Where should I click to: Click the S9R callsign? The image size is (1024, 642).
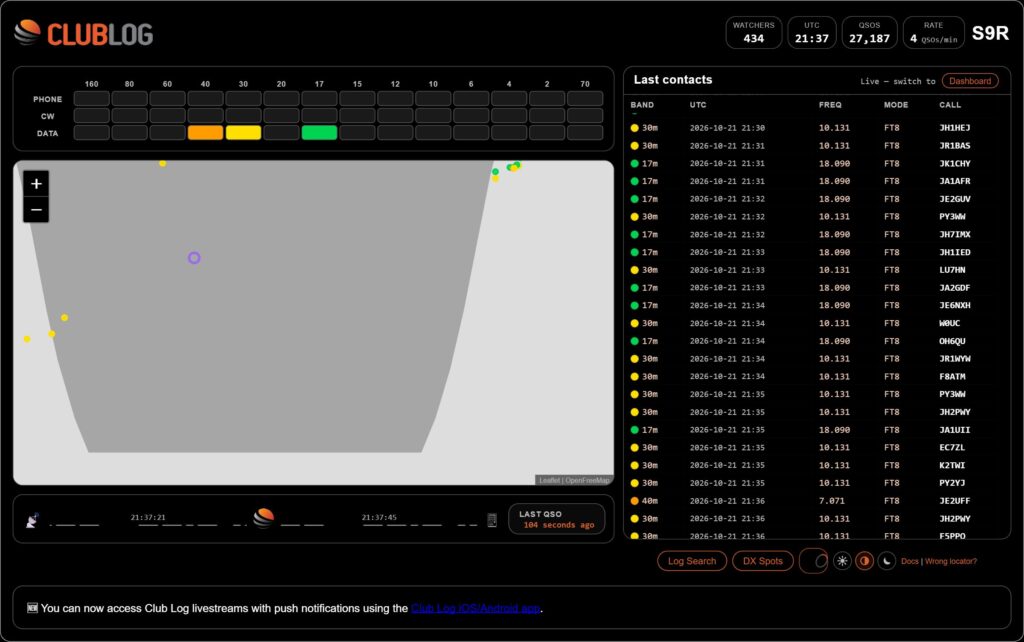[x=990, y=33]
